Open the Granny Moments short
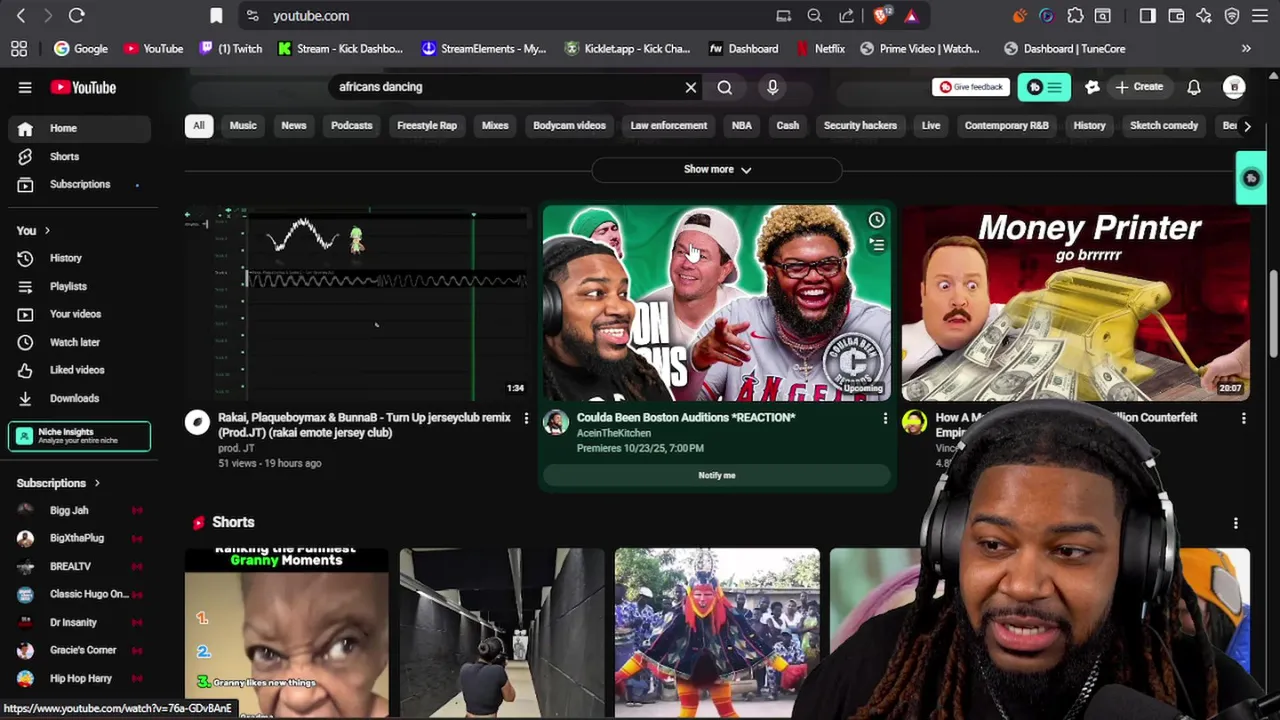Screen dimensions: 1280x720 286,633
